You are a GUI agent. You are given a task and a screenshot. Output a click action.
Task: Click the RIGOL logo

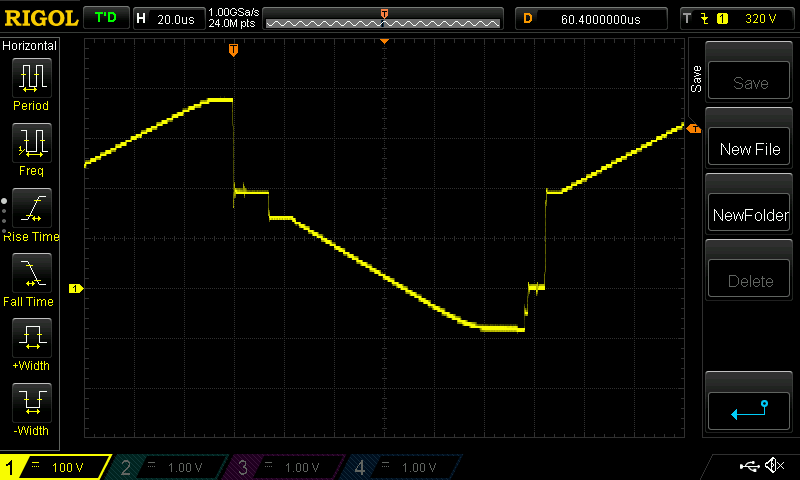(41, 18)
